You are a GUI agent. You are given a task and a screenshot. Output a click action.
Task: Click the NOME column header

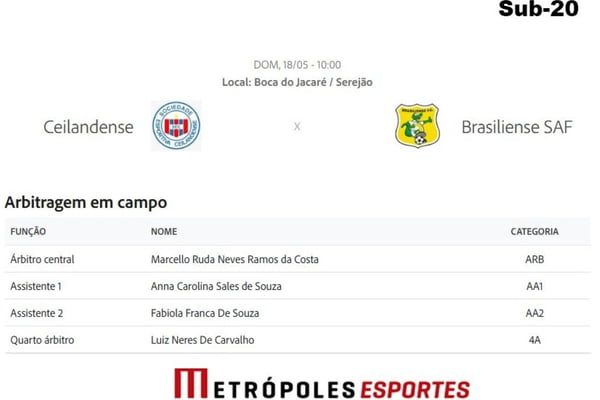point(164,232)
